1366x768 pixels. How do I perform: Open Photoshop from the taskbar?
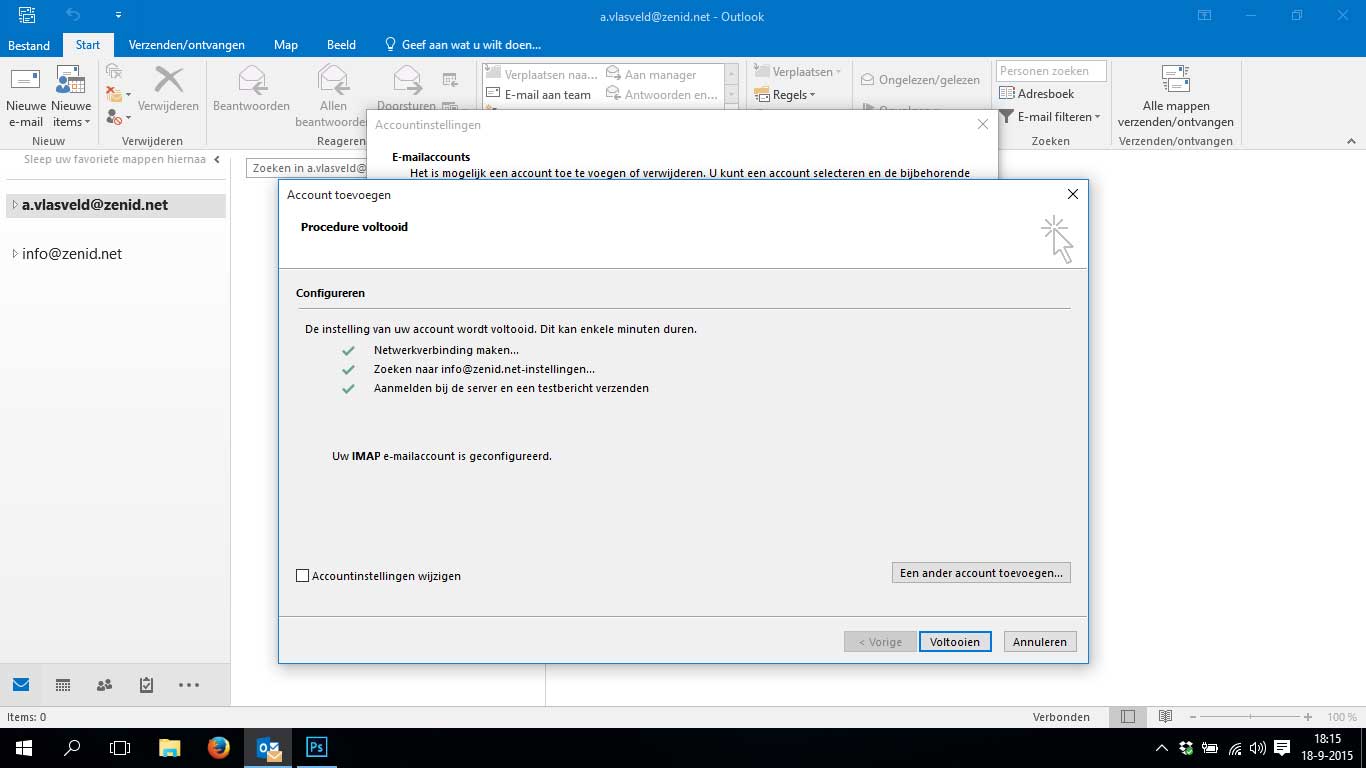pos(317,748)
